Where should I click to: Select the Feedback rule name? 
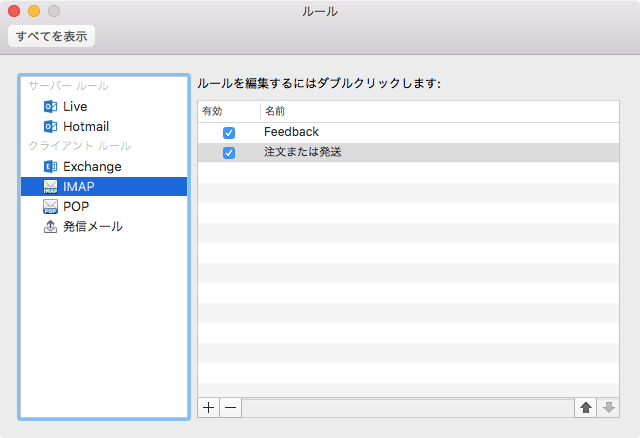291,132
